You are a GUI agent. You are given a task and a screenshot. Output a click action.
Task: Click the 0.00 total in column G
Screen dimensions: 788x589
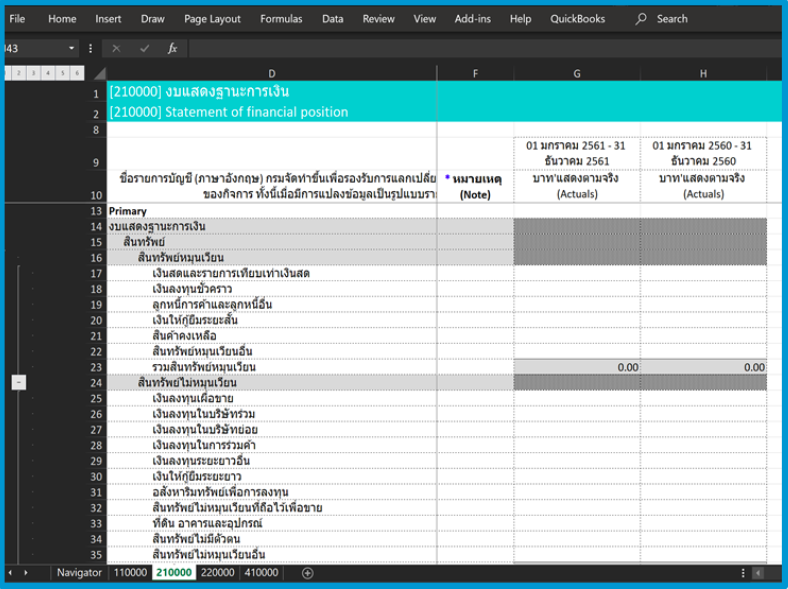coord(577,367)
